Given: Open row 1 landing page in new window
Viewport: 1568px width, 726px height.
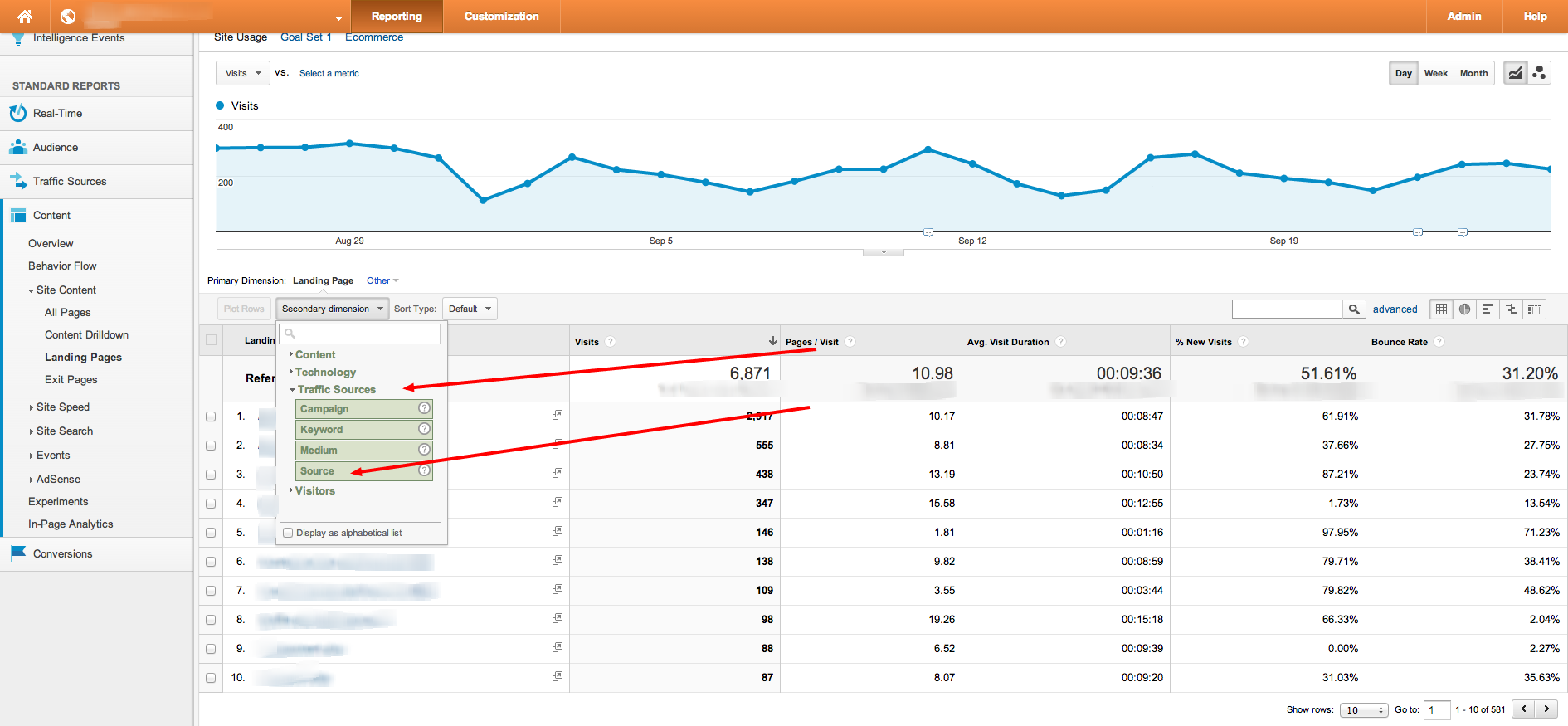Looking at the screenshot, I should (x=558, y=415).
